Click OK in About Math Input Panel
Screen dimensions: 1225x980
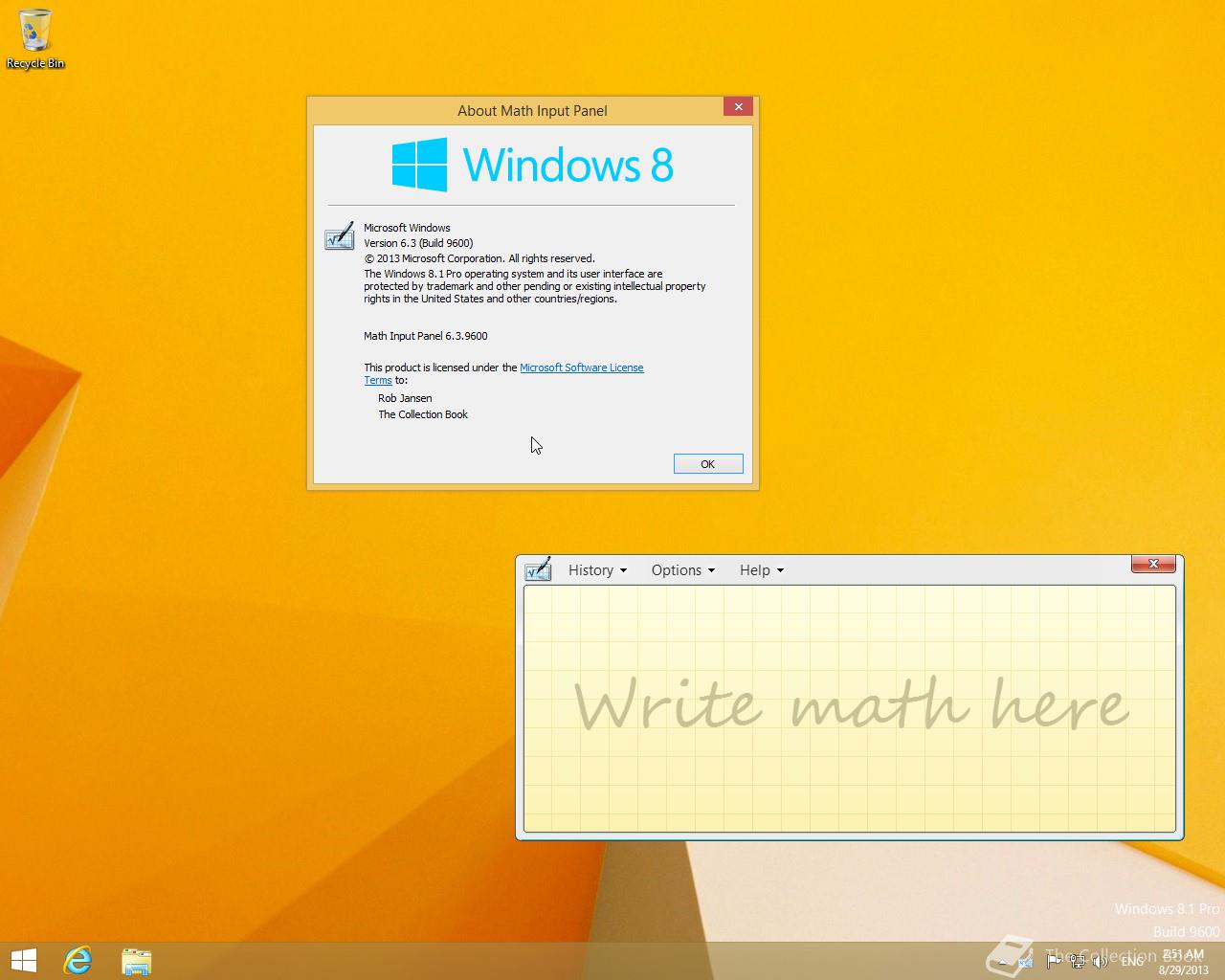(708, 464)
